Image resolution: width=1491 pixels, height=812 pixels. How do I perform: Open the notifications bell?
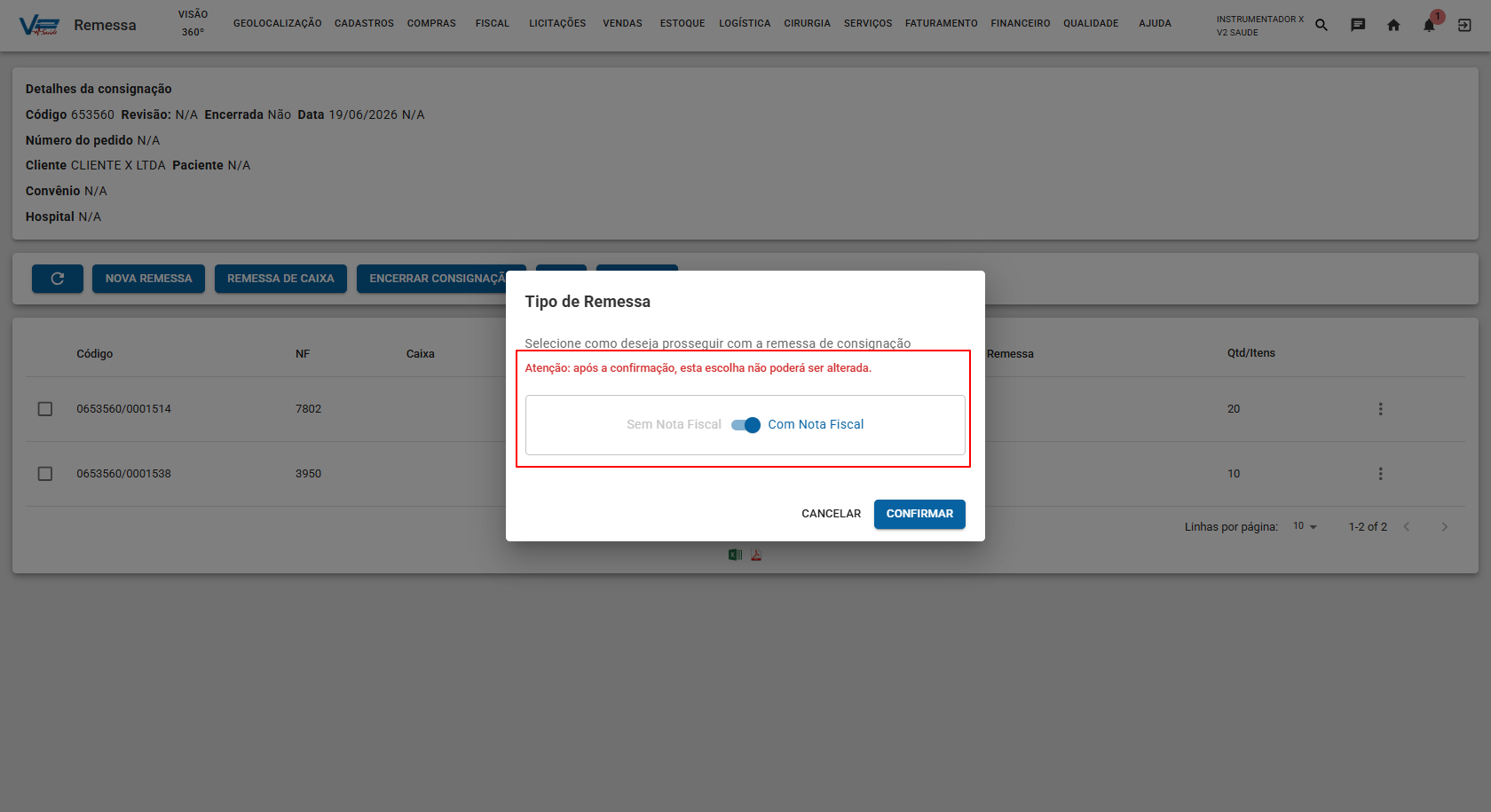(1429, 25)
